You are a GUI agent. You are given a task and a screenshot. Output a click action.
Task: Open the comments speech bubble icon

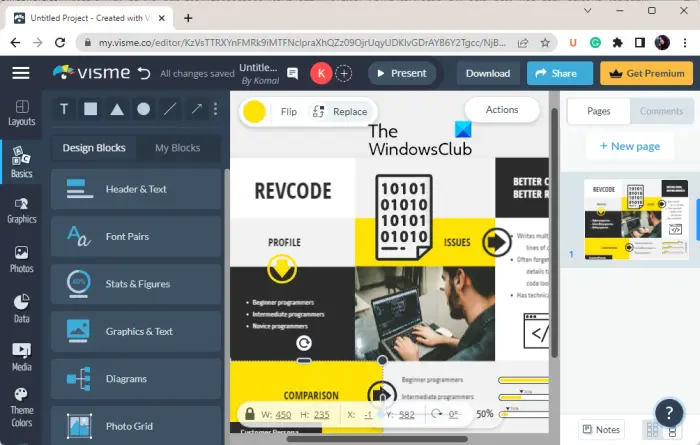292,73
